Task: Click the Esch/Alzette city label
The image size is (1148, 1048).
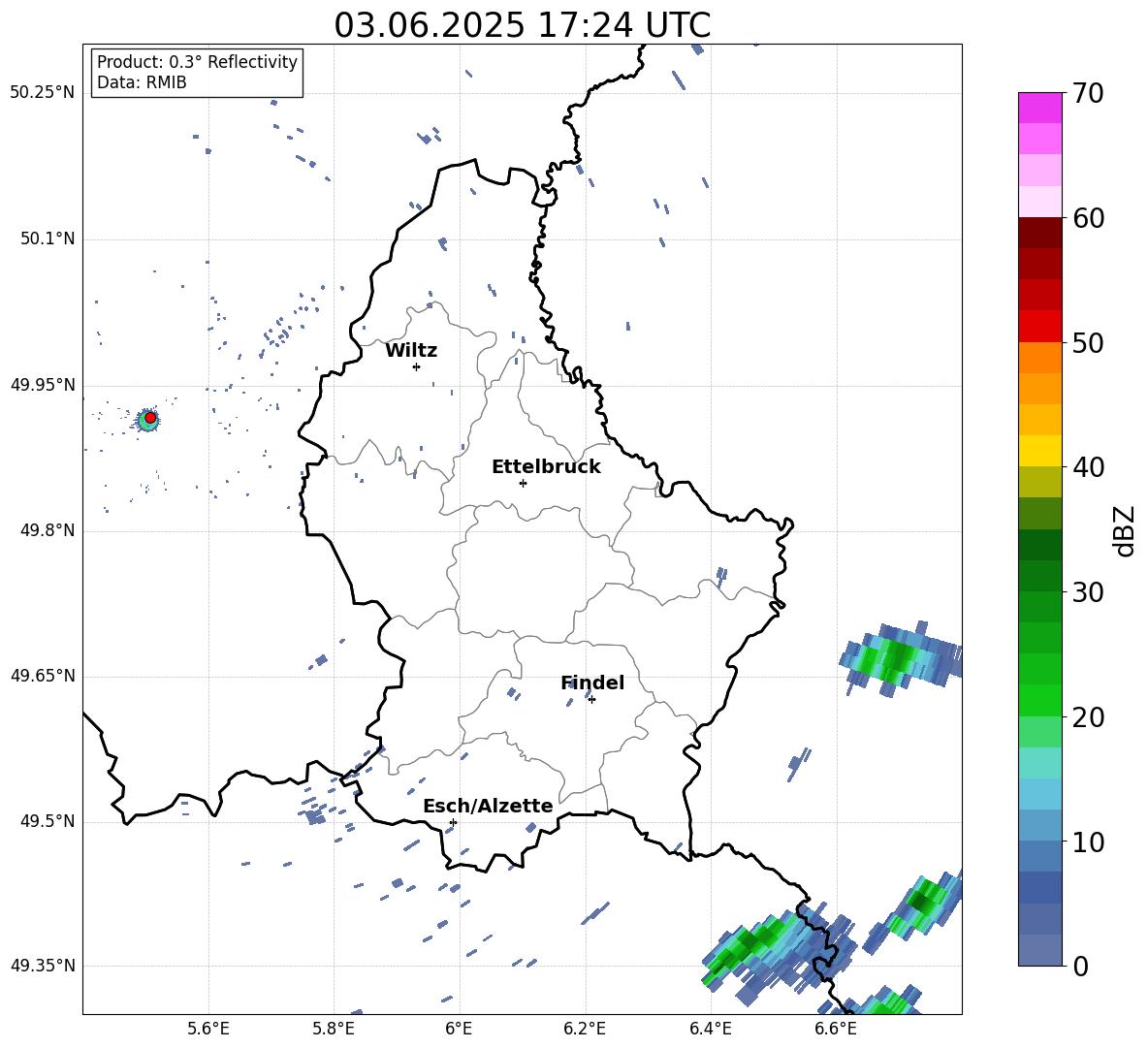Action: click(489, 806)
